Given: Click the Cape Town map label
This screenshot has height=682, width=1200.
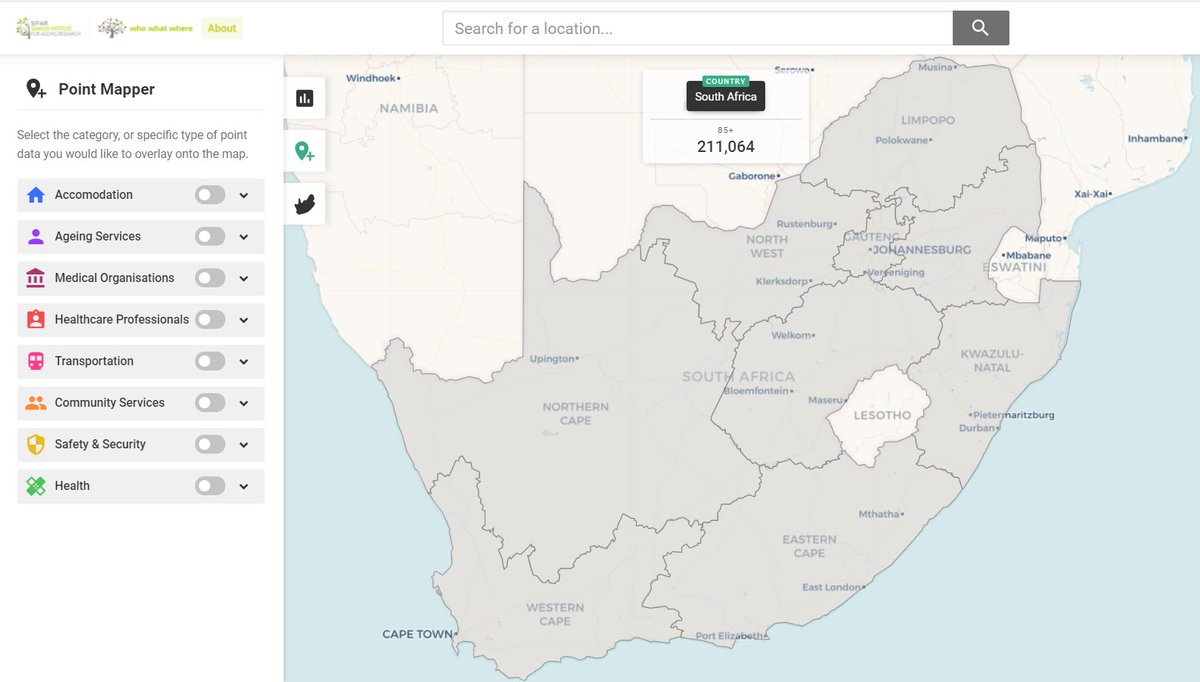Looking at the screenshot, I should tap(418, 634).
